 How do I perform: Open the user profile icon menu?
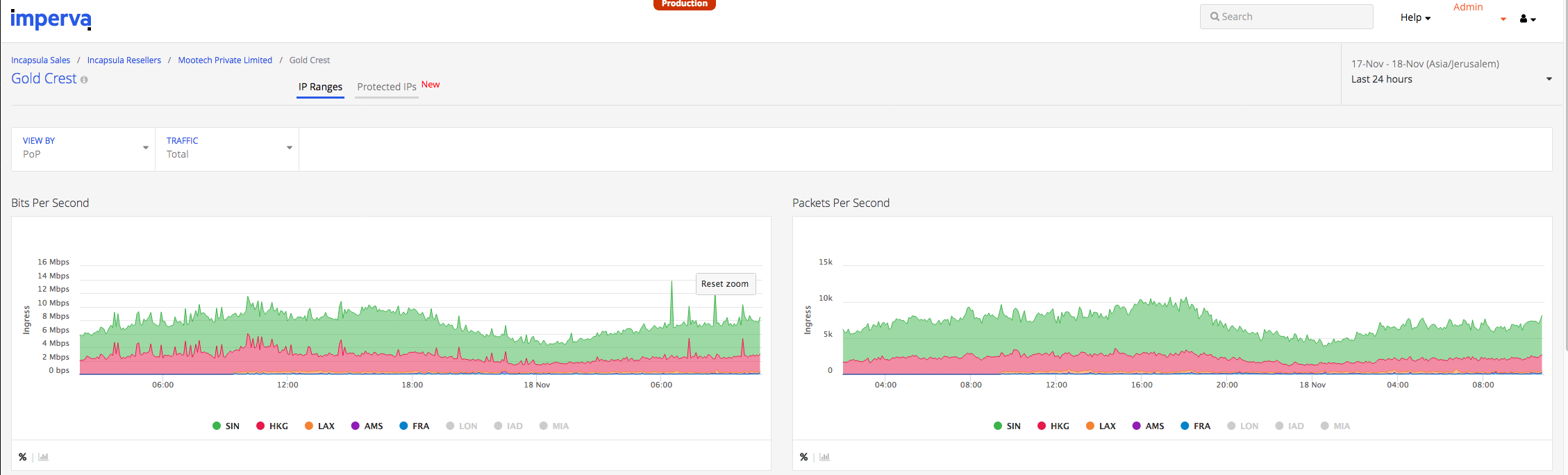coord(1528,19)
